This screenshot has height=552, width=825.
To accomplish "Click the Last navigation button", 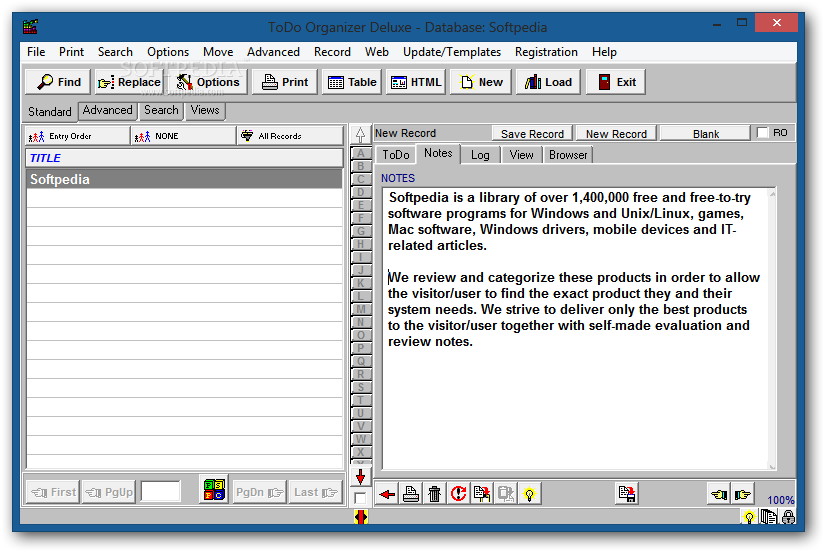I will point(315,493).
